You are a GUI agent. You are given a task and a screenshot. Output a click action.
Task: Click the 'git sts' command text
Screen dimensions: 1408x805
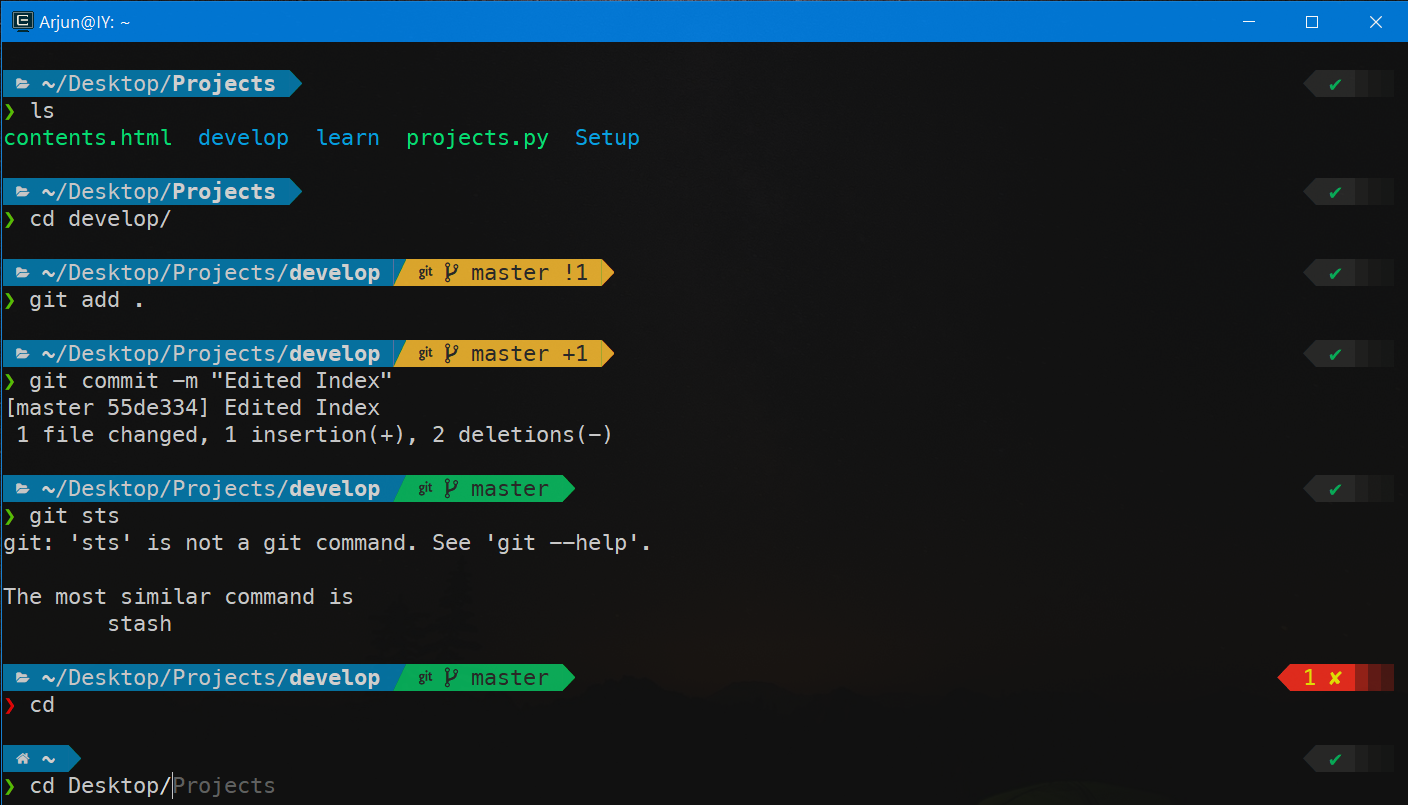(x=74, y=516)
